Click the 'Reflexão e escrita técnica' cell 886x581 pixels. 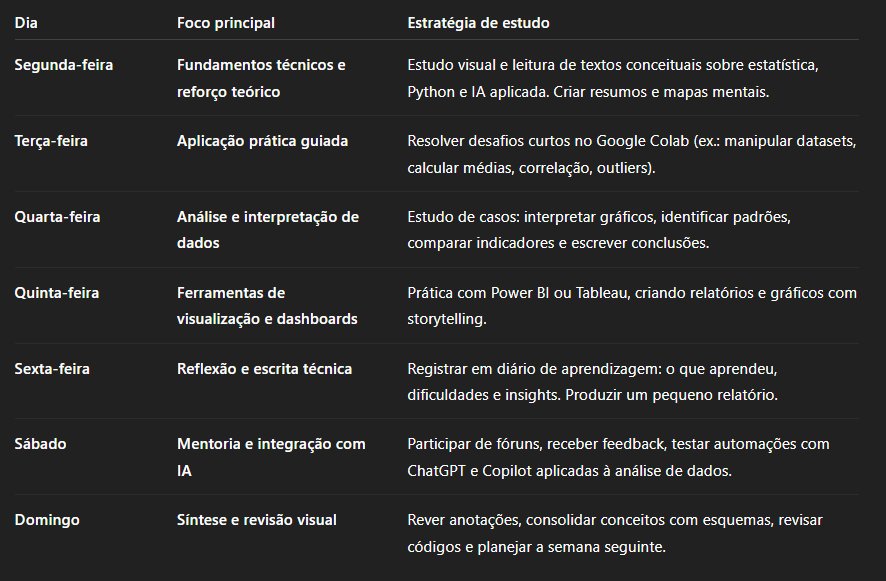264,369
